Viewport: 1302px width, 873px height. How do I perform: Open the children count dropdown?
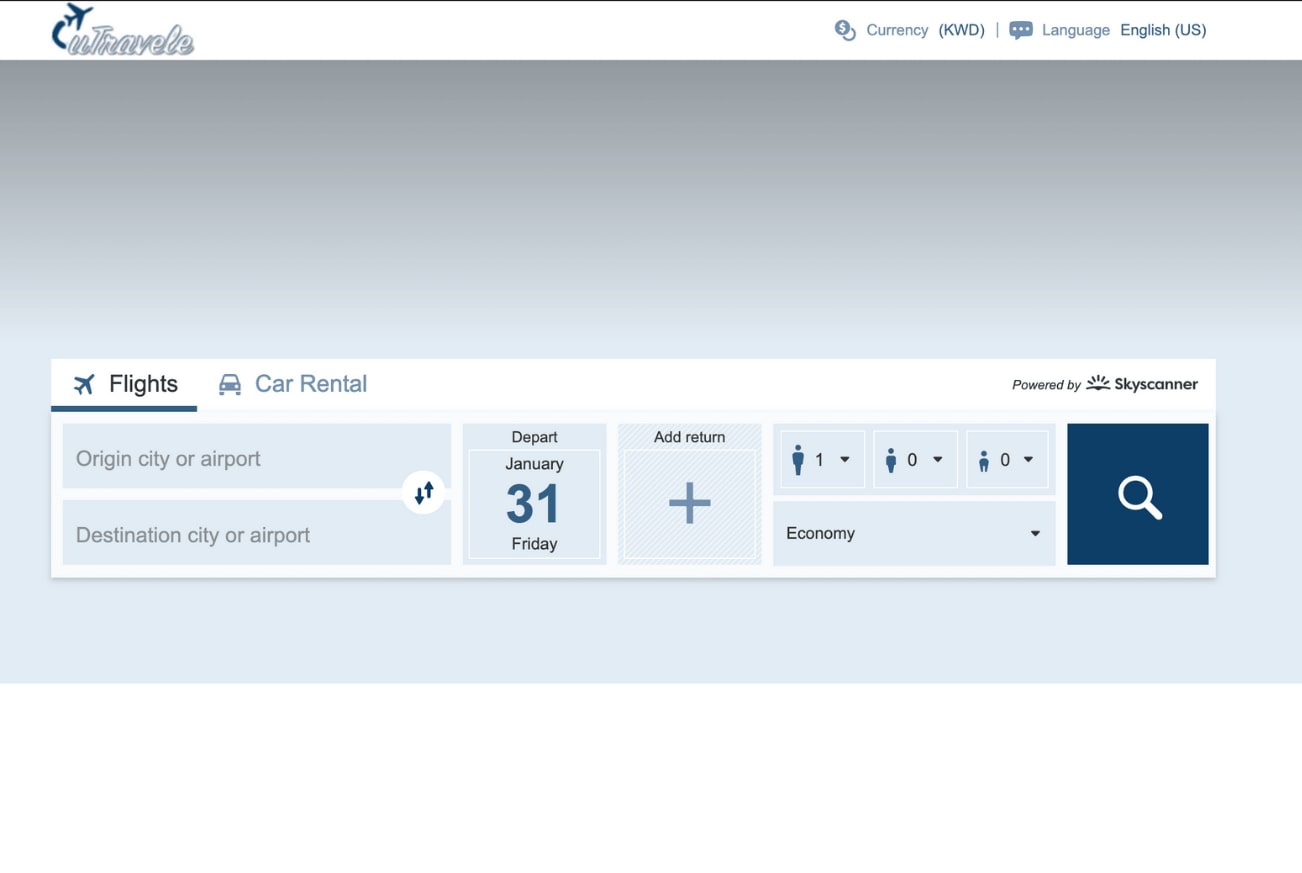coord(915,459)
